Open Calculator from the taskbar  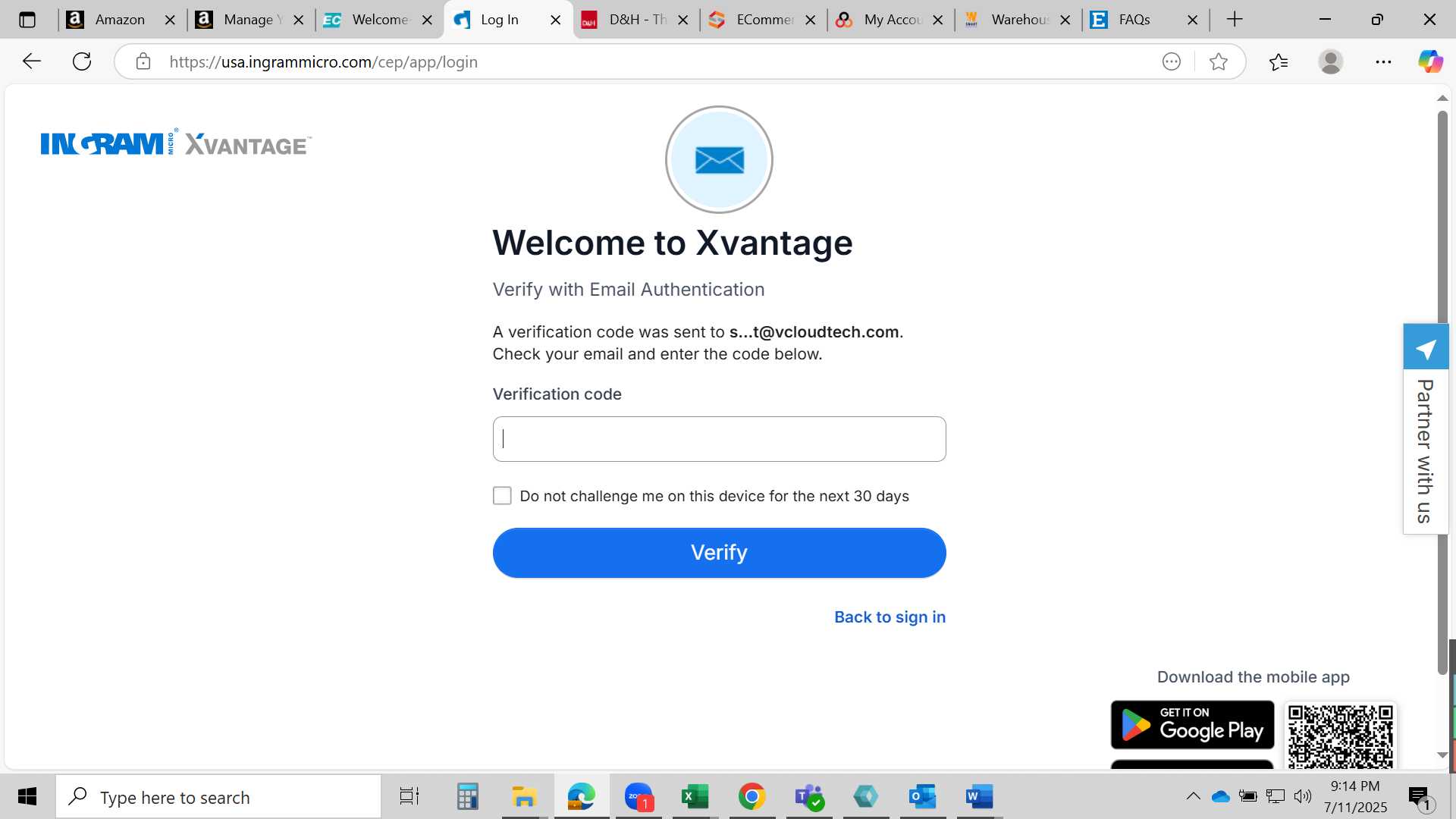click(467, 796)
